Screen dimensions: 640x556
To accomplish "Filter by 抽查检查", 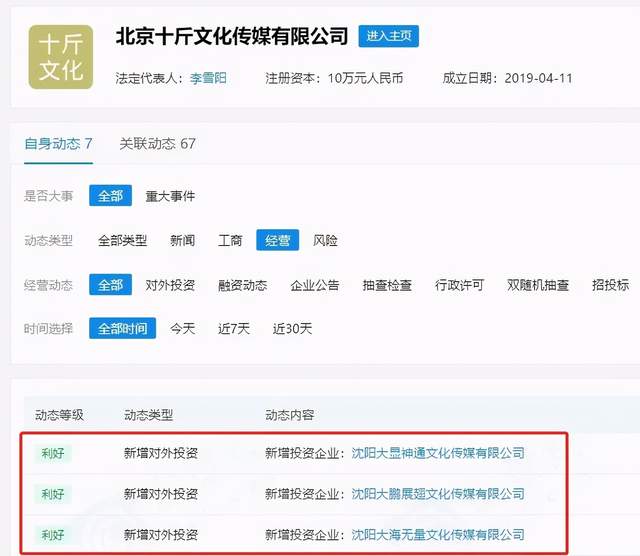I will point(387,285).
